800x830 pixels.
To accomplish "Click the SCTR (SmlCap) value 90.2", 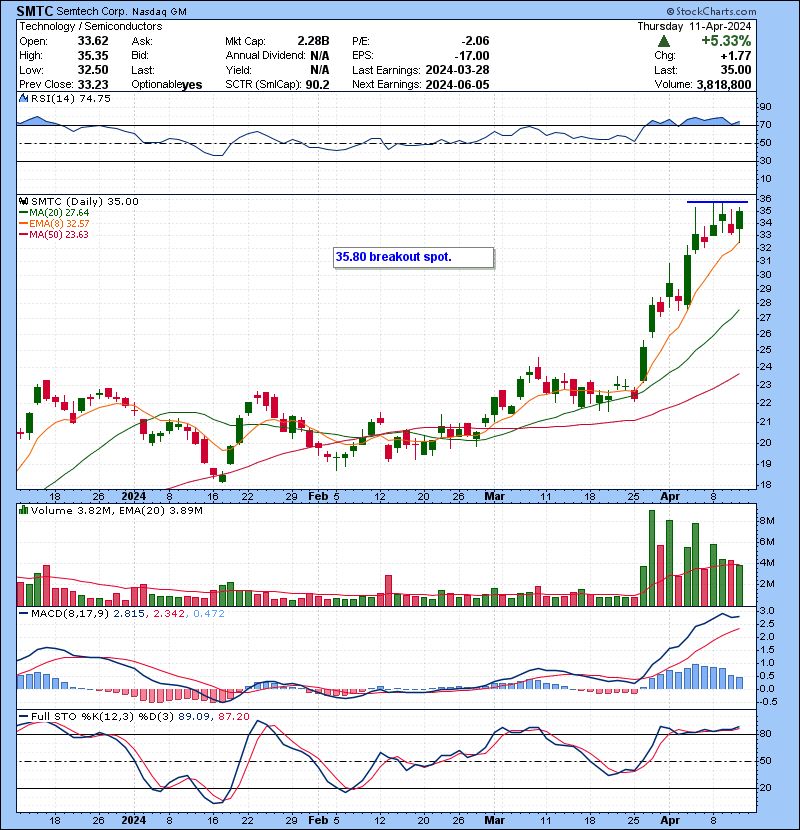I will 318,85.
